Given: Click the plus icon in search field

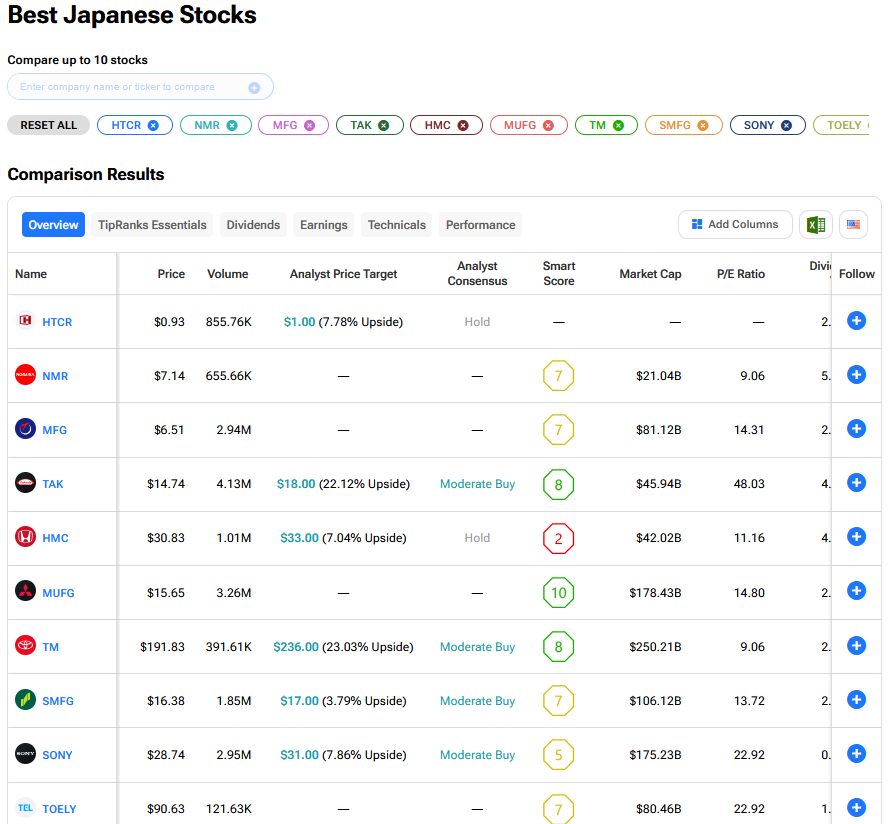Looking at the screenshot, I should [254, 88].
